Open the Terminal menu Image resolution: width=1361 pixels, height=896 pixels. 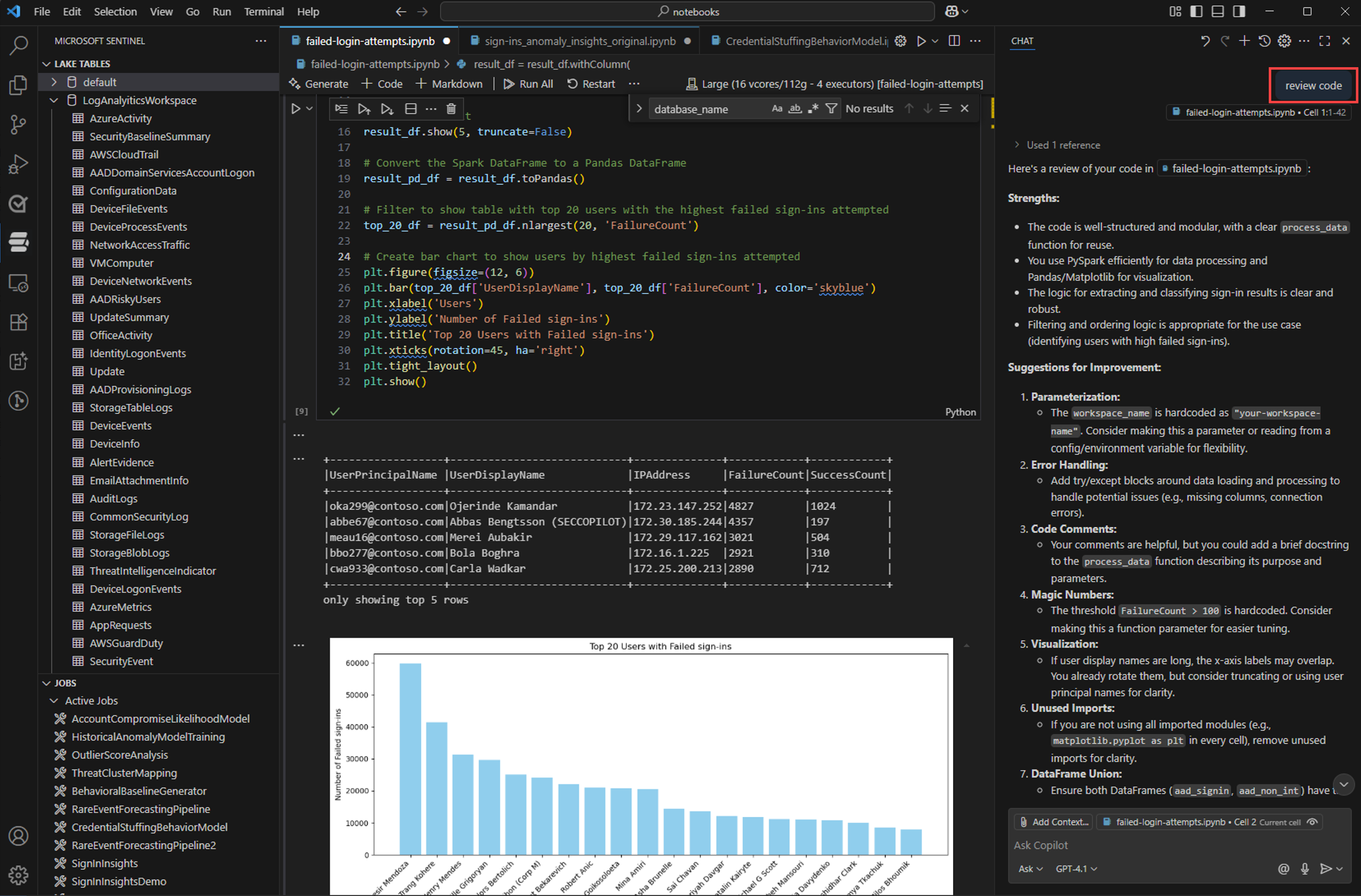pyautogui.click(x=263, y=11)
